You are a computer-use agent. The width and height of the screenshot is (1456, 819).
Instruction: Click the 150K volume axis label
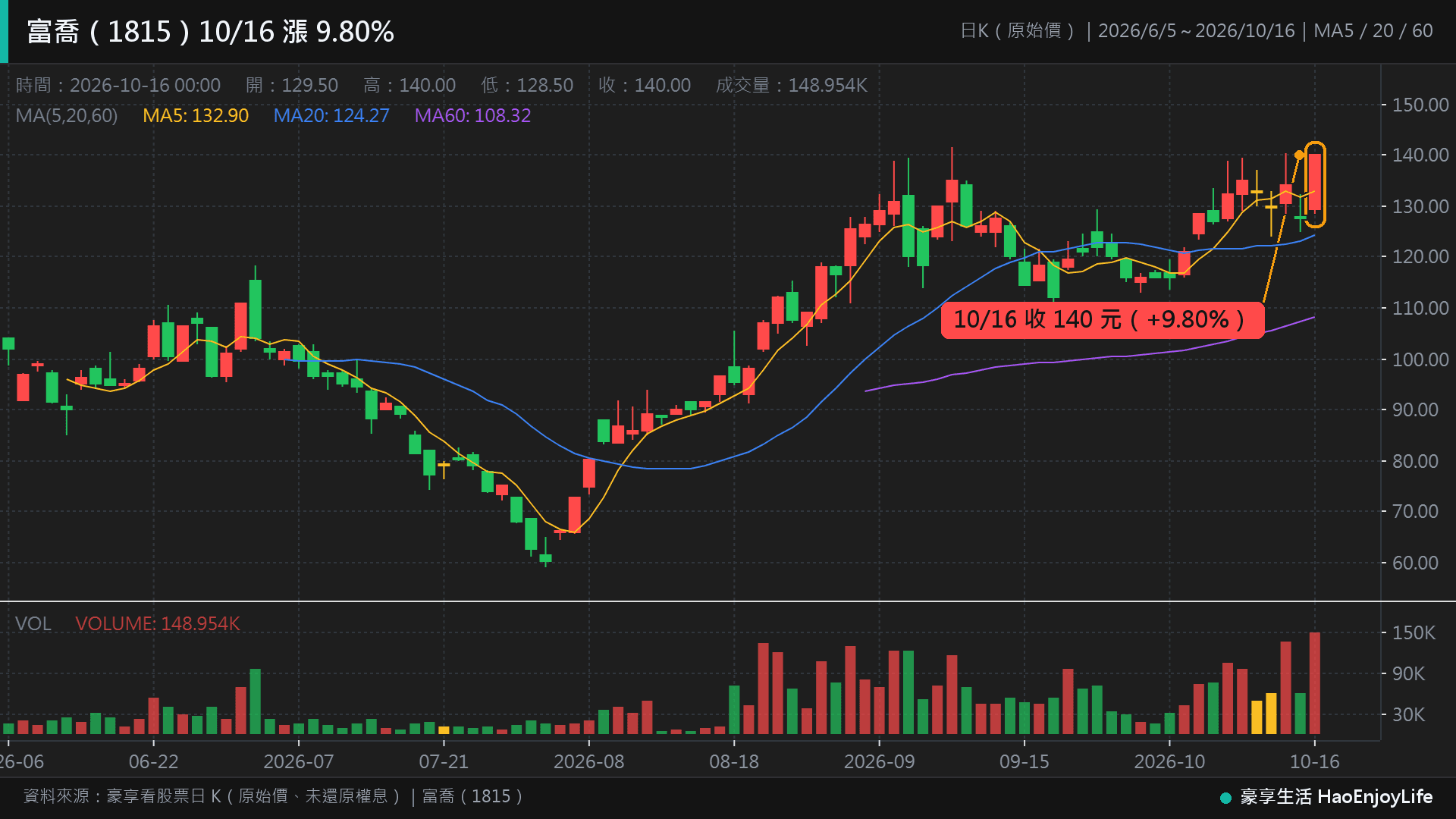coord(1414,633)
